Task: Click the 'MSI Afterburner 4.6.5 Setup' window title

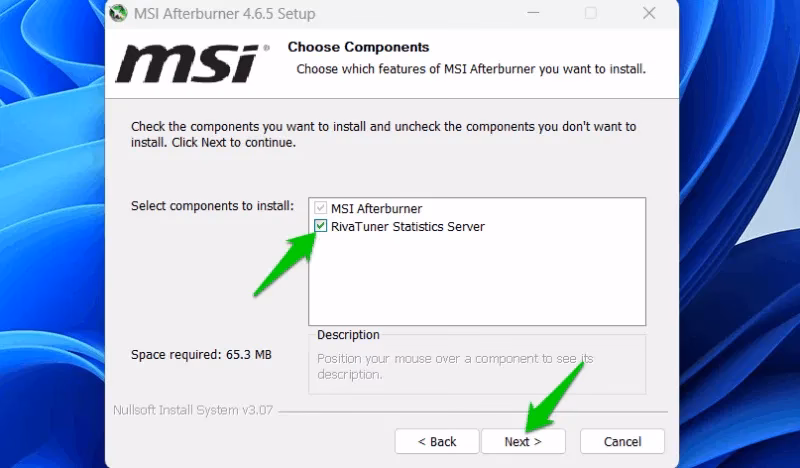Action: [224, 14]
